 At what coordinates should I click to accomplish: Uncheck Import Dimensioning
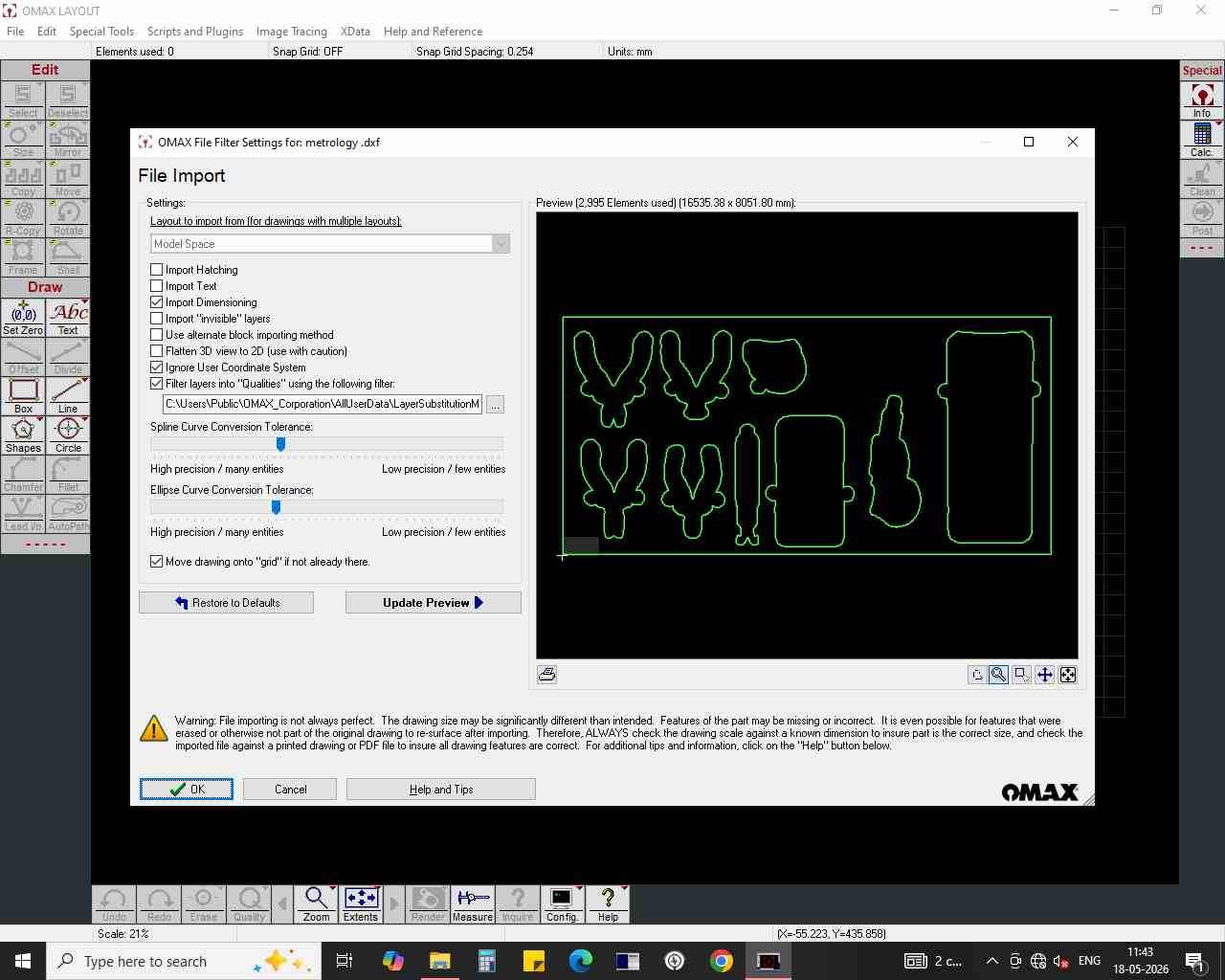[x=157, y=302]
